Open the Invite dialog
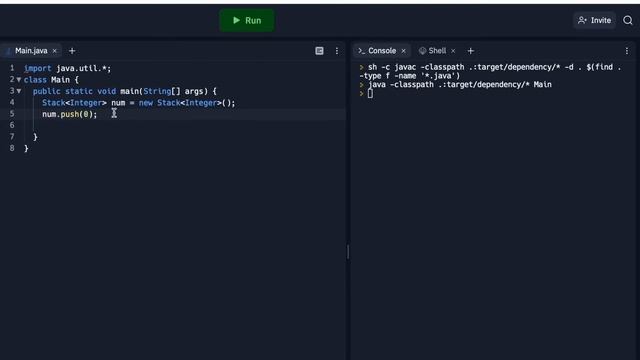The width and height of the screenshot is (640, 360). click(594, 20)
